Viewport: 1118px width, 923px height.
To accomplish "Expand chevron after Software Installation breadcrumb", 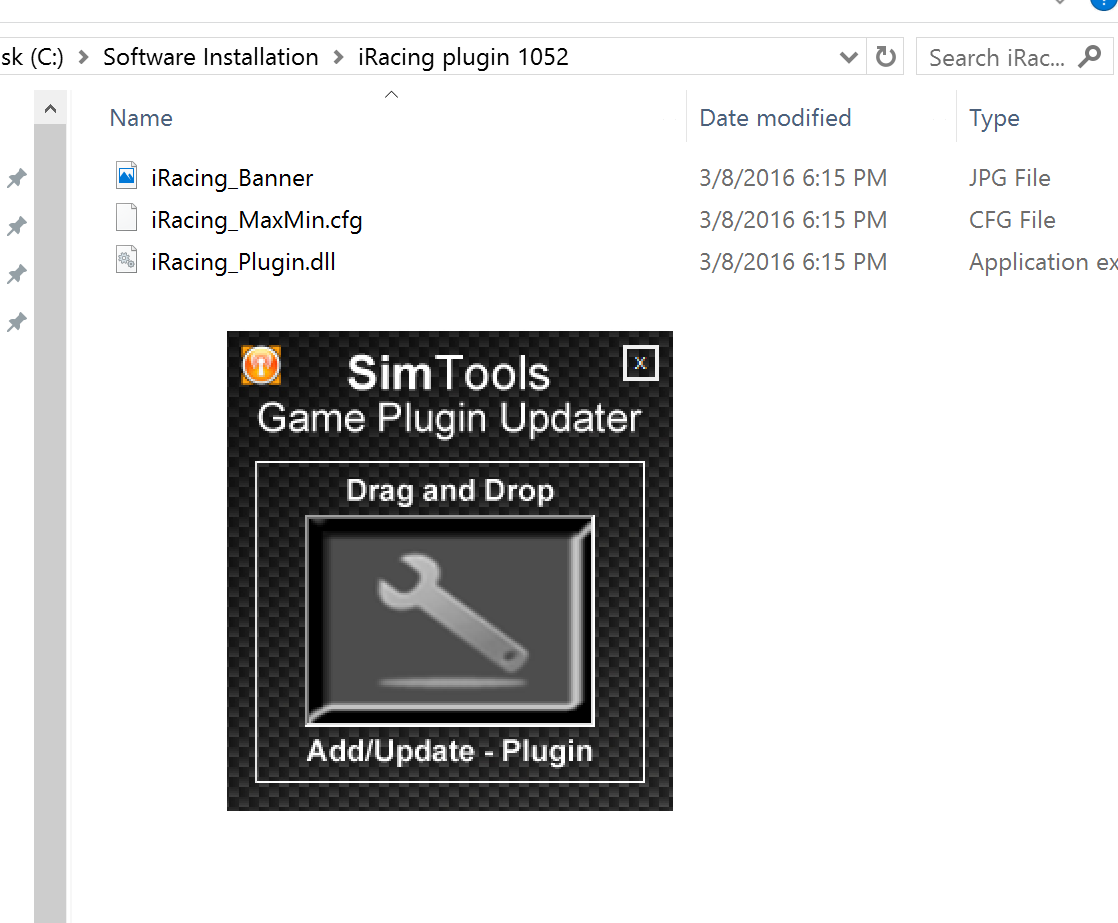I will point(338,57).
